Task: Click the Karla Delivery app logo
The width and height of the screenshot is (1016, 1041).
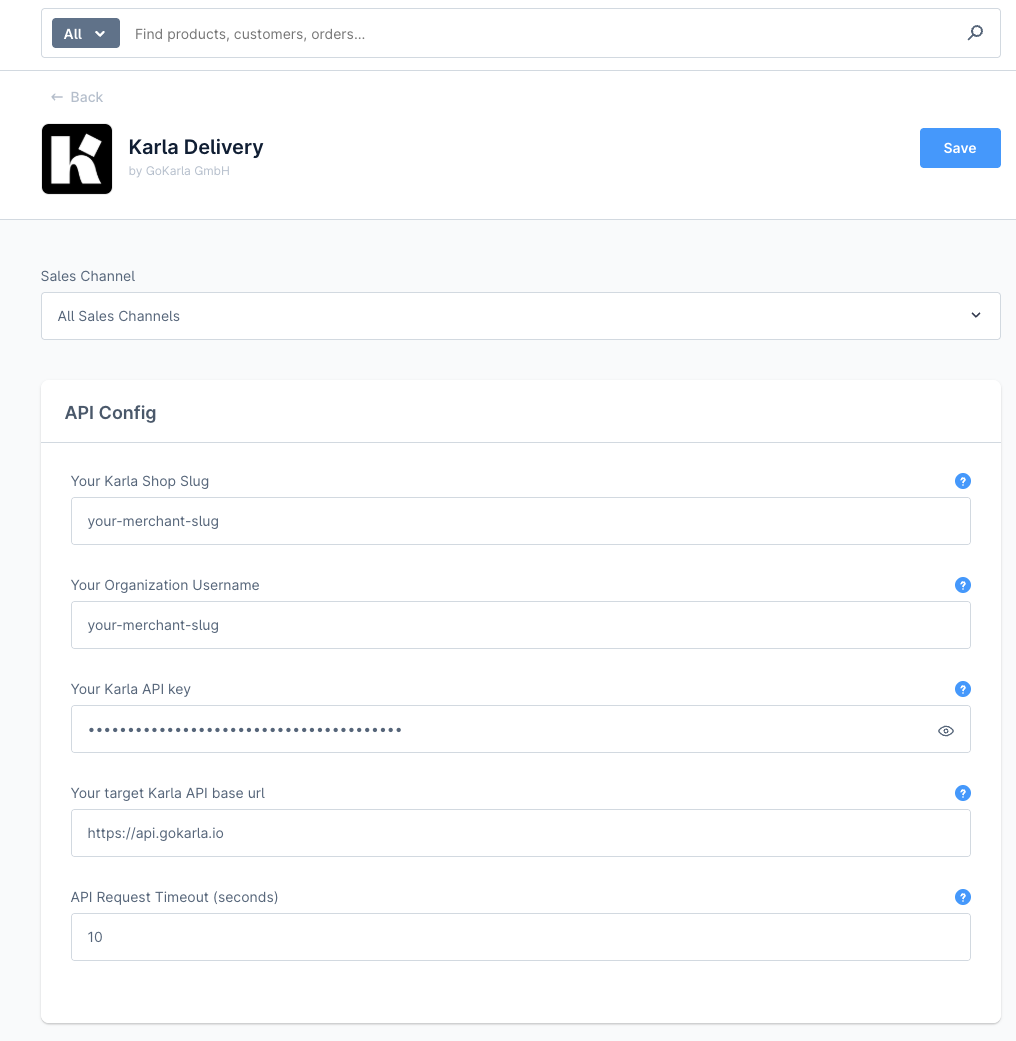Action: [x=76, y=158]
